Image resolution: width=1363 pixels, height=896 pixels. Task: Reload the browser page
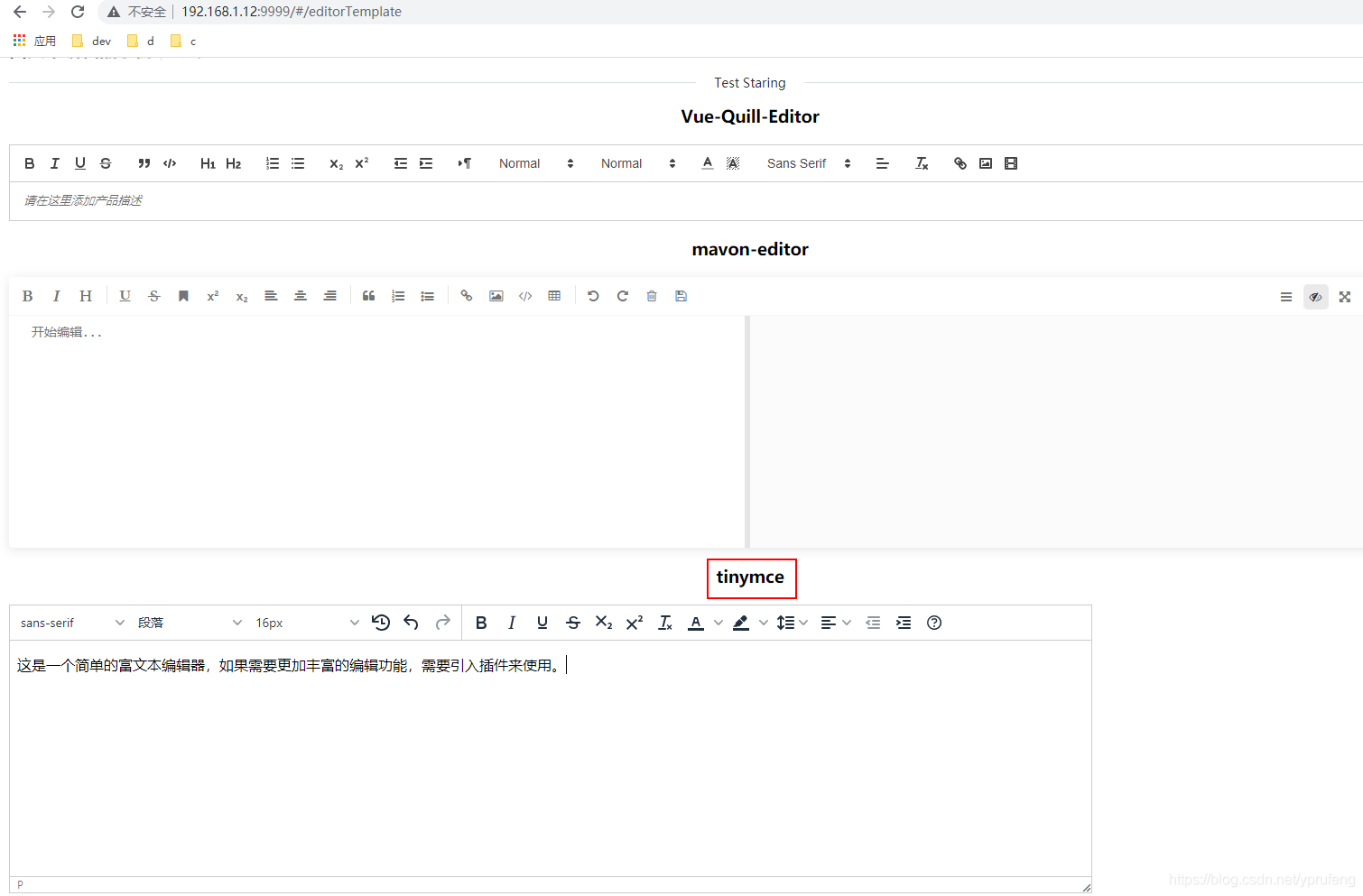(x=78, y=12)
